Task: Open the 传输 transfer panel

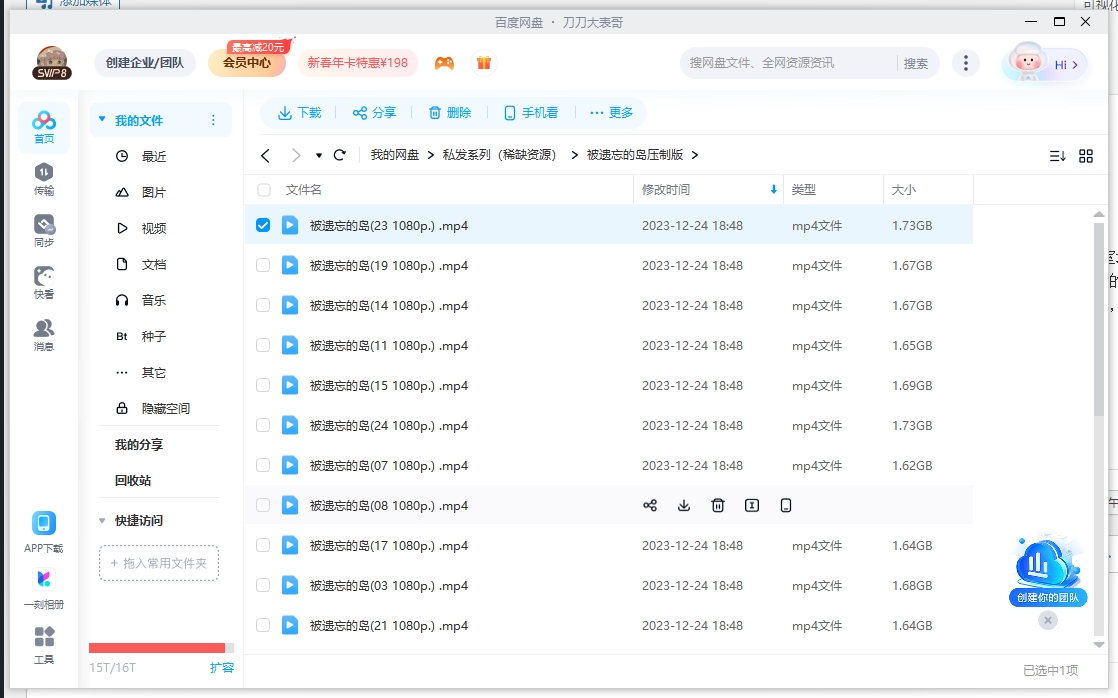Action: [44, 172]
